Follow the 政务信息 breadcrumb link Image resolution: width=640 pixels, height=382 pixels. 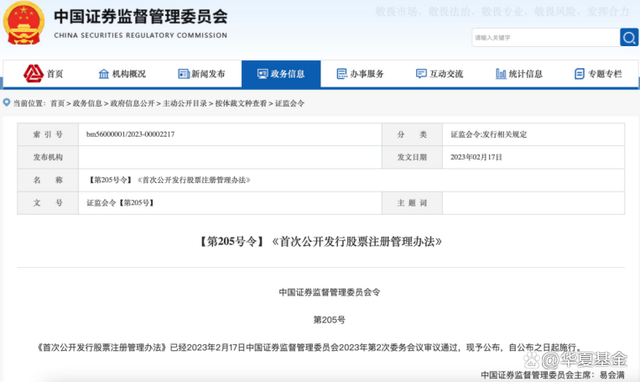click(87, 103)
